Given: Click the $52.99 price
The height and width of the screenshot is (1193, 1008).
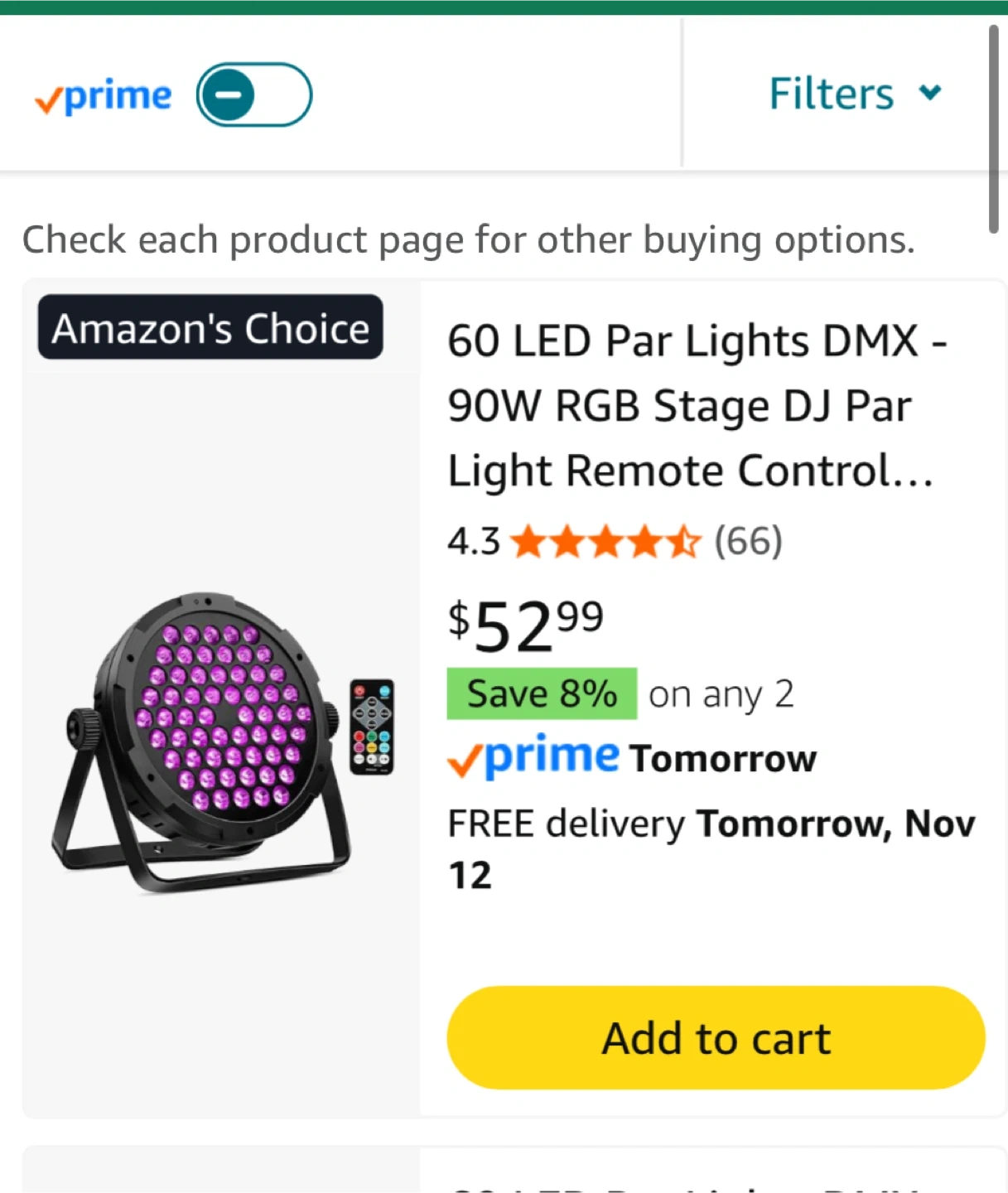Looking at the screenshot, I should click(x=525, y=625).
